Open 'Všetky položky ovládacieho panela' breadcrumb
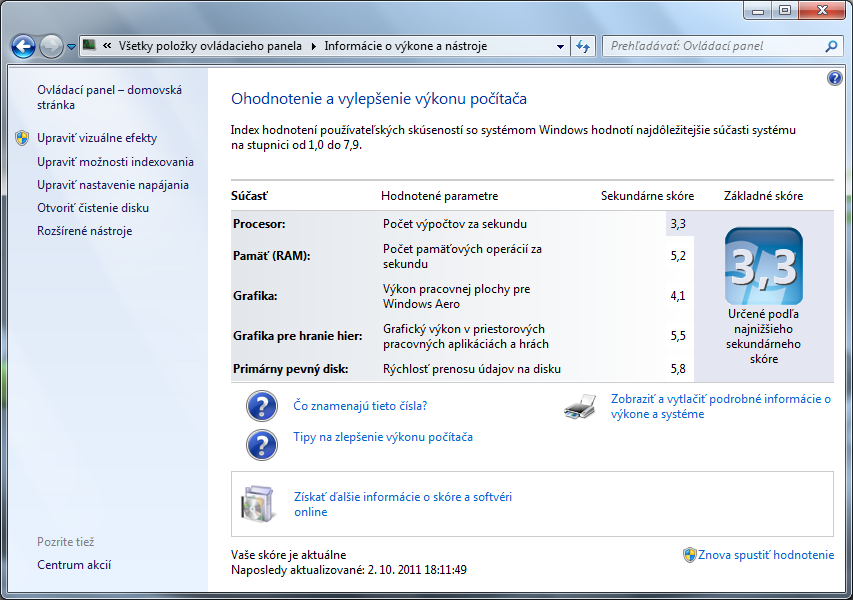The height and width of the screenshot is (600, 853). tap(210, 46)
